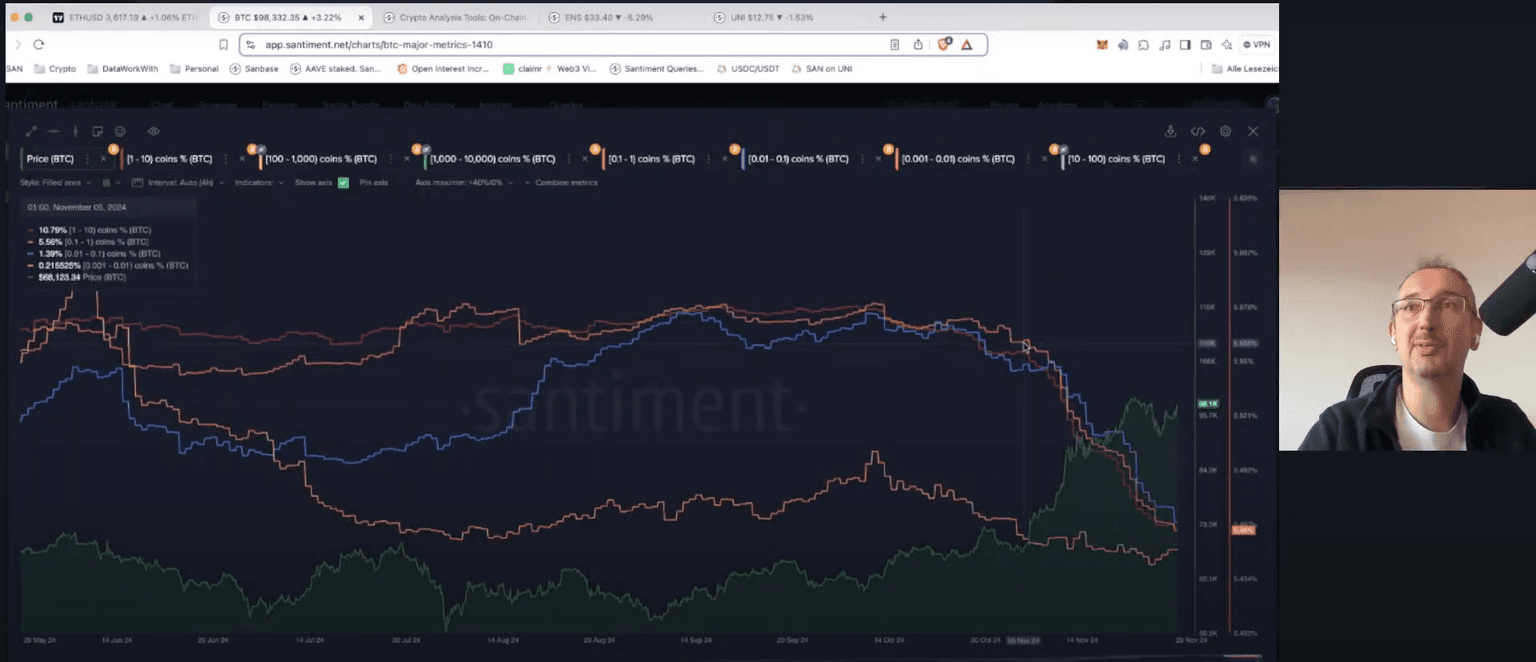Download the chart via download icon

(x=1170, y=131)
